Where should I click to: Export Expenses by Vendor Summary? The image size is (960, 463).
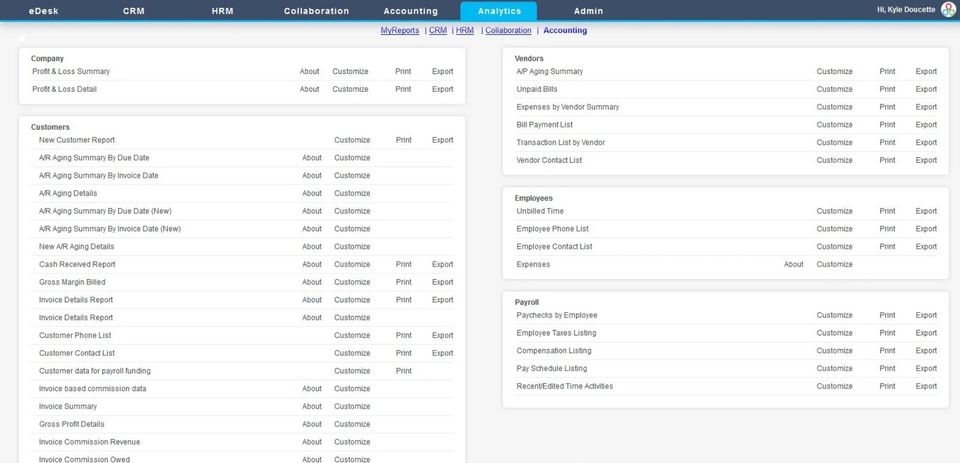pos(926,107)
